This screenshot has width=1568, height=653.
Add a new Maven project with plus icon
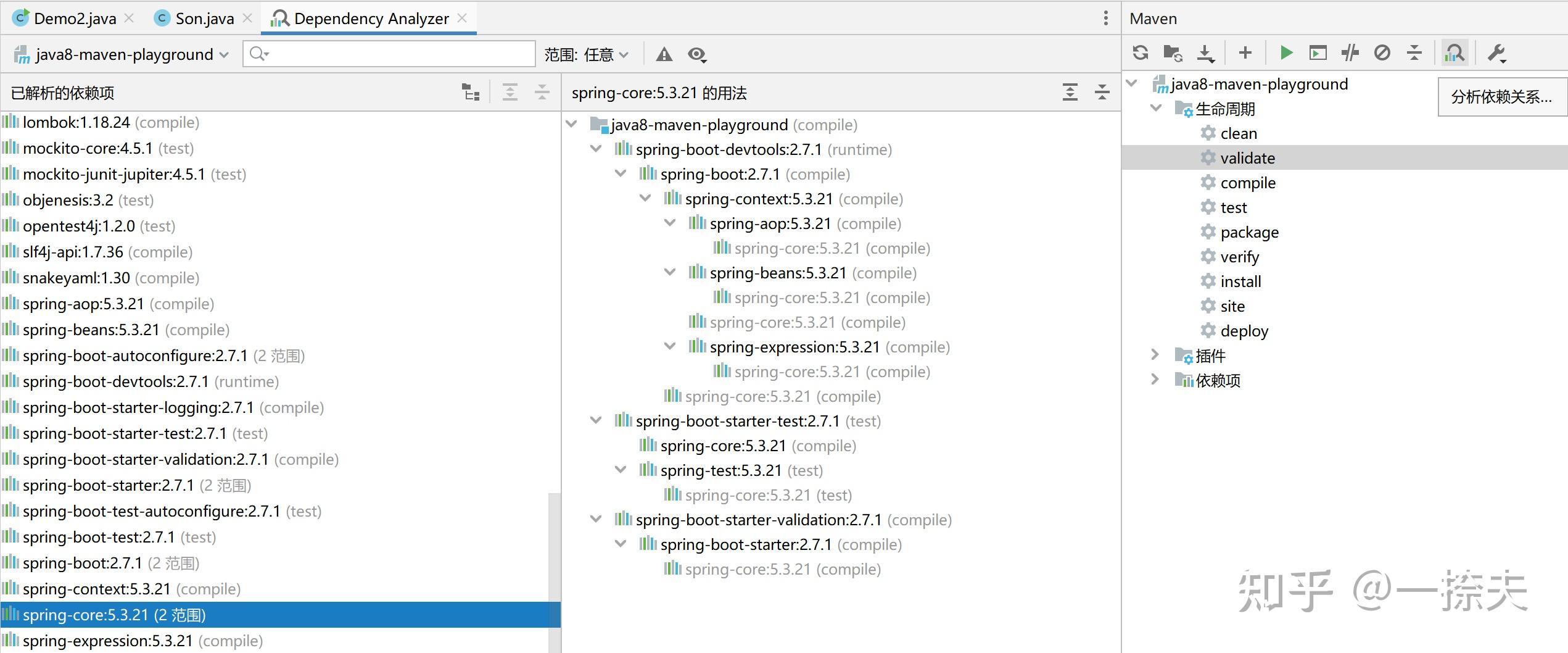(x=1245, y=53)
